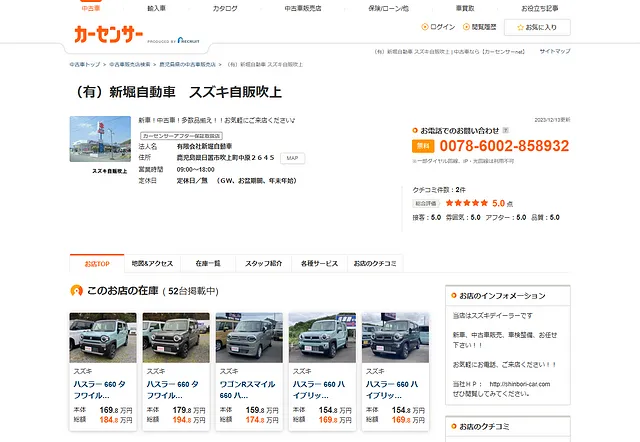Click the カーセンサーアフター保証取扱店 badge

[x=181, y=135]
